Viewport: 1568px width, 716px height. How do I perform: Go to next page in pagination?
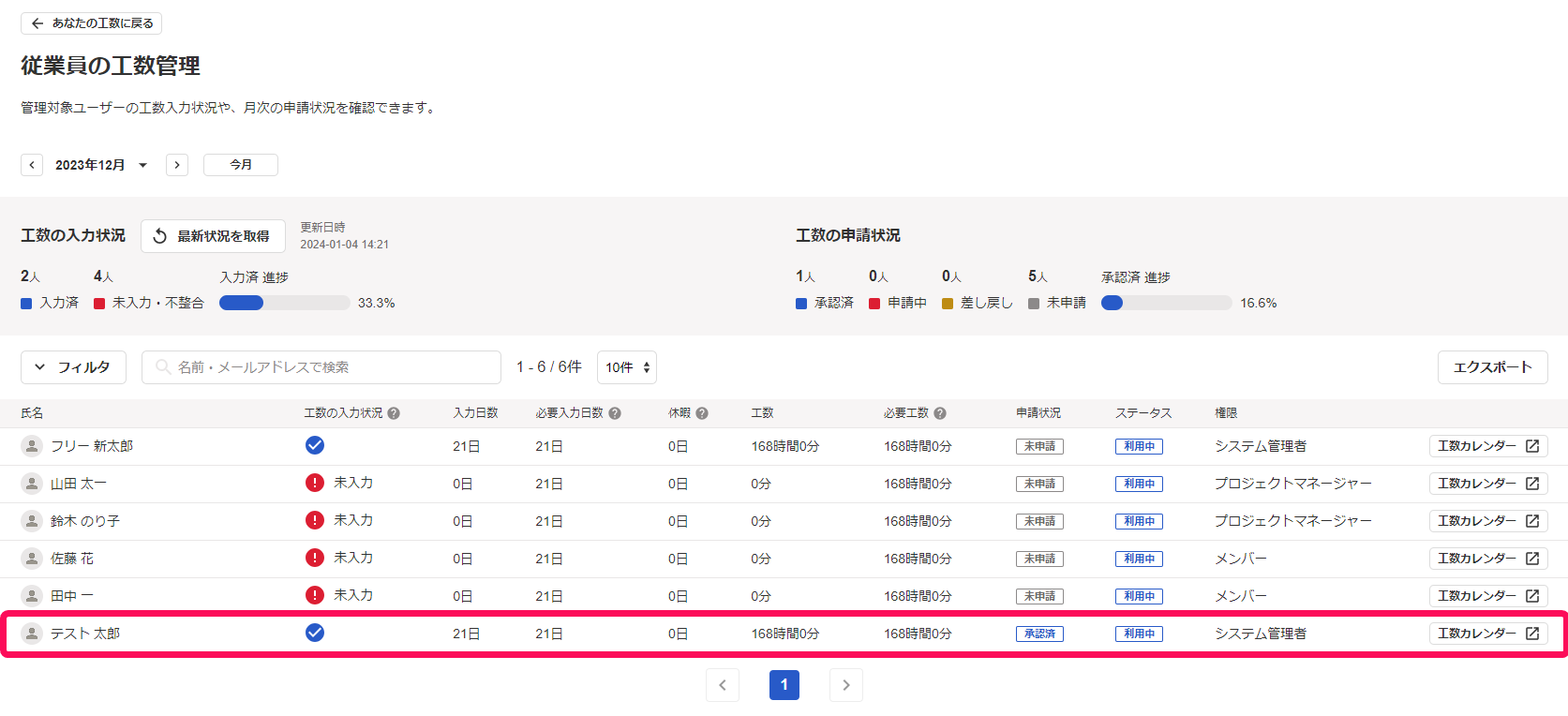pyautogui.click(x=846, y=685)
